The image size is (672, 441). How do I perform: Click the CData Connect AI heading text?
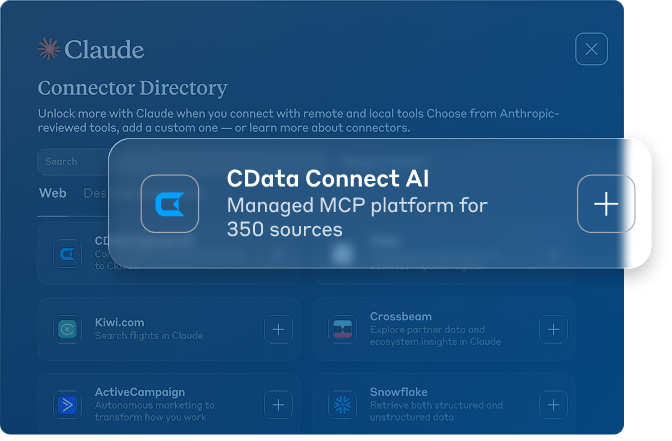point(327,179)
